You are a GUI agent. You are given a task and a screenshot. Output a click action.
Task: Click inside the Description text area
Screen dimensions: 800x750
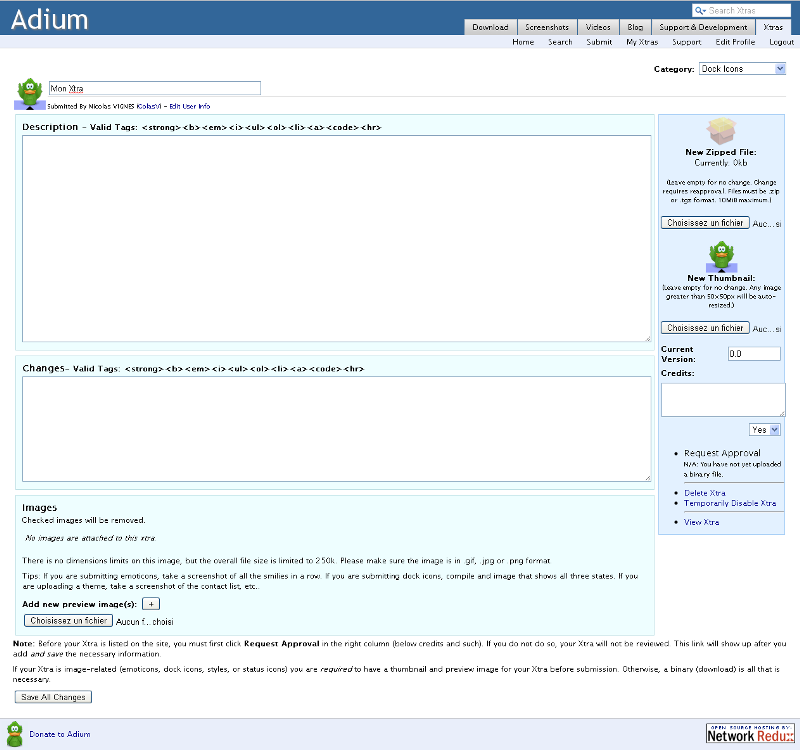[x=336, y=238]
